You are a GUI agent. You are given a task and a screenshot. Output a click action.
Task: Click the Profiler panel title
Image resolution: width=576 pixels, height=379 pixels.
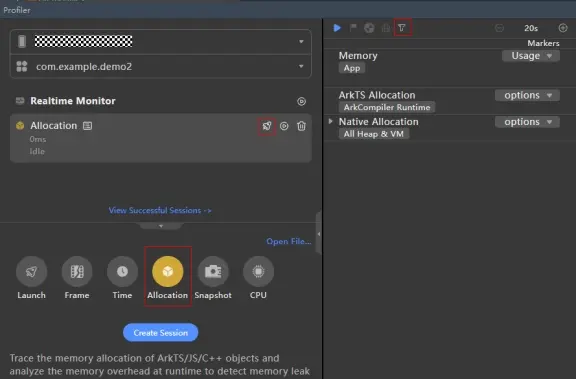pos(17,10)
